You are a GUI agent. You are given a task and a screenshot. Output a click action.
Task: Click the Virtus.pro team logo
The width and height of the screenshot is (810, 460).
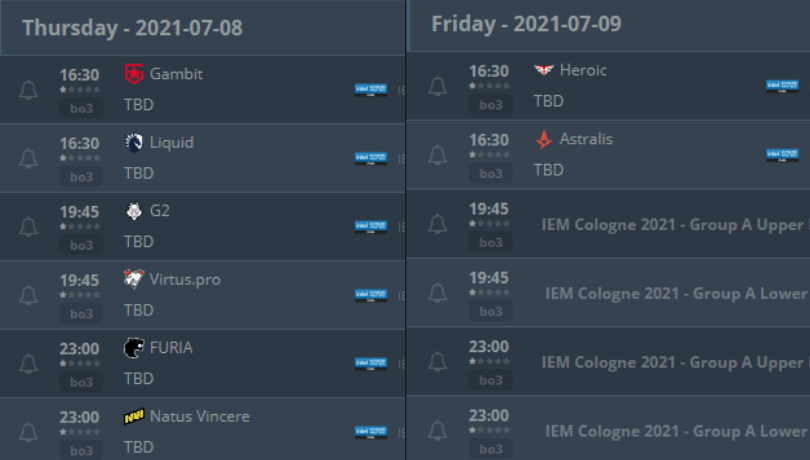[134, 279]
